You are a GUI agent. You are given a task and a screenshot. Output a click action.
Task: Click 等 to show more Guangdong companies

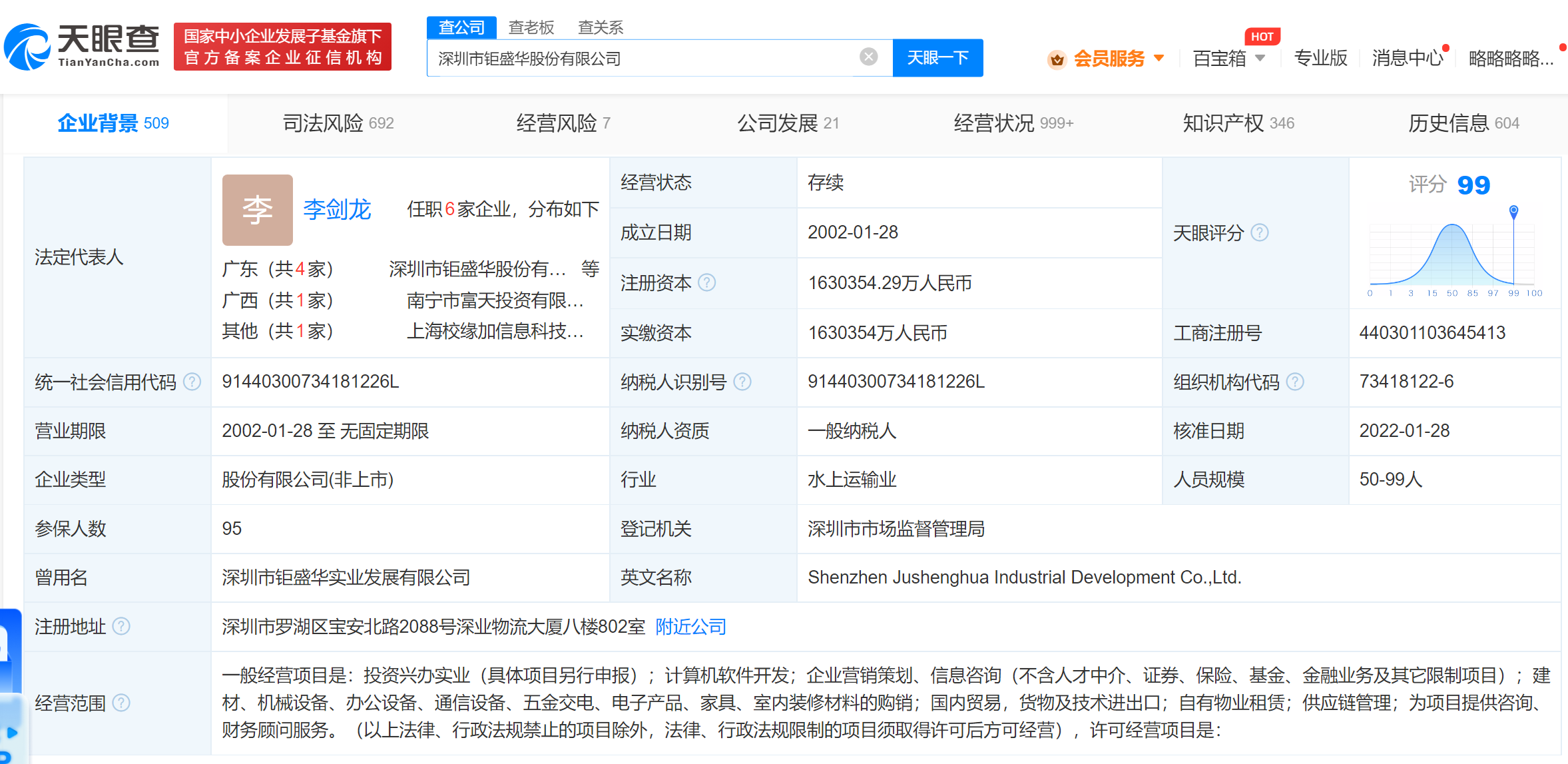tap(590, 269)
